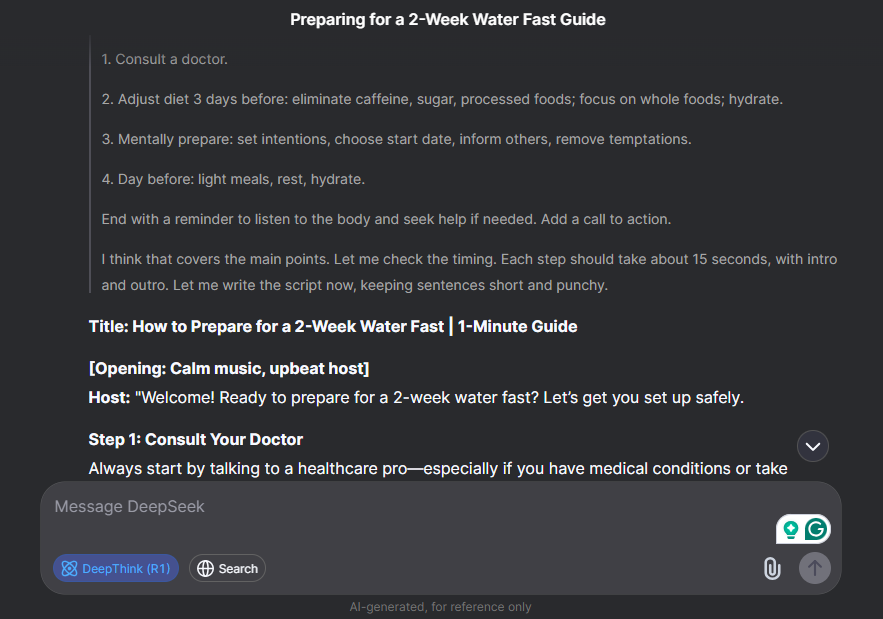Click the up-arrow send message button
The image size is (883, 619).
(814, 568)
